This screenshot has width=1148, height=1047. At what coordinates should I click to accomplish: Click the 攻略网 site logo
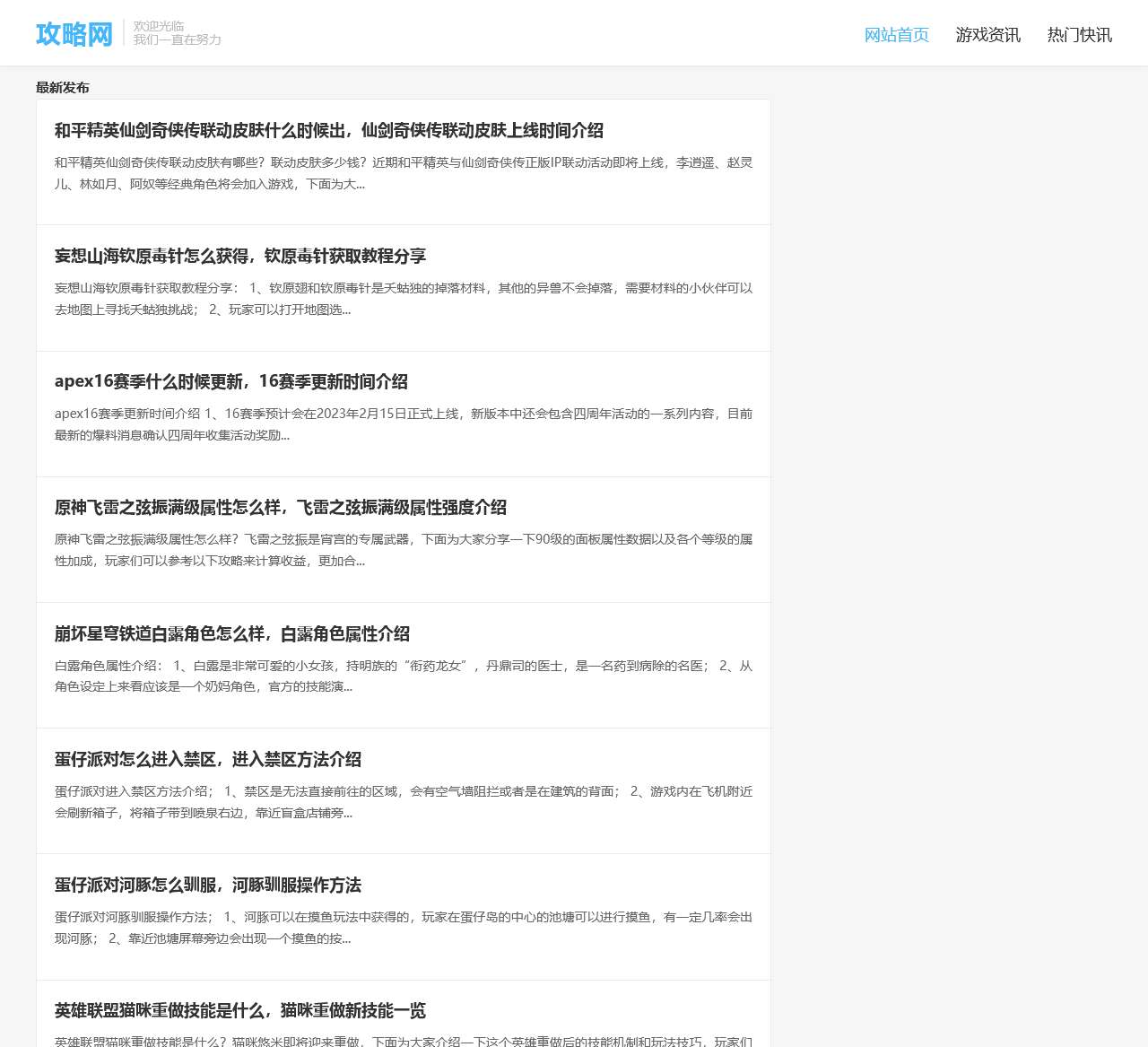(74, 34)
